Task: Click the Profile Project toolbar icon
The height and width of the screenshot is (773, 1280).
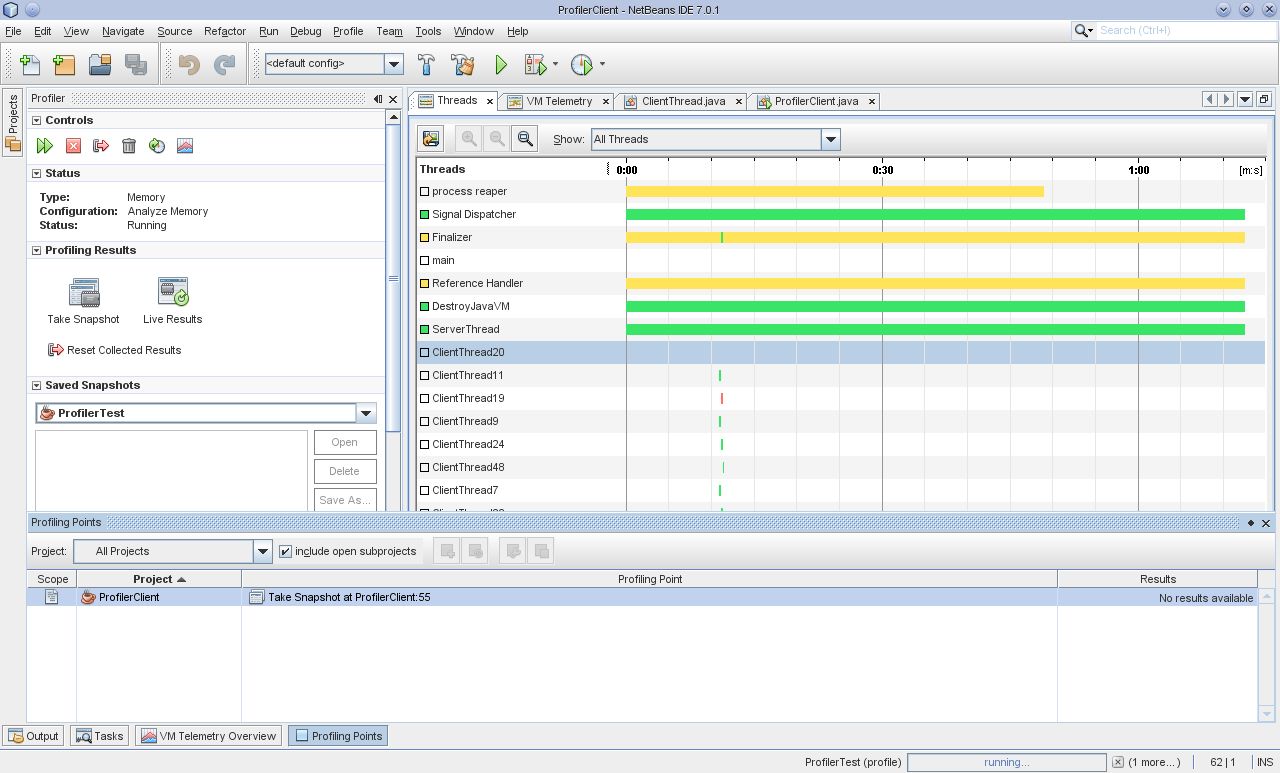Action: tap(582, 64)
